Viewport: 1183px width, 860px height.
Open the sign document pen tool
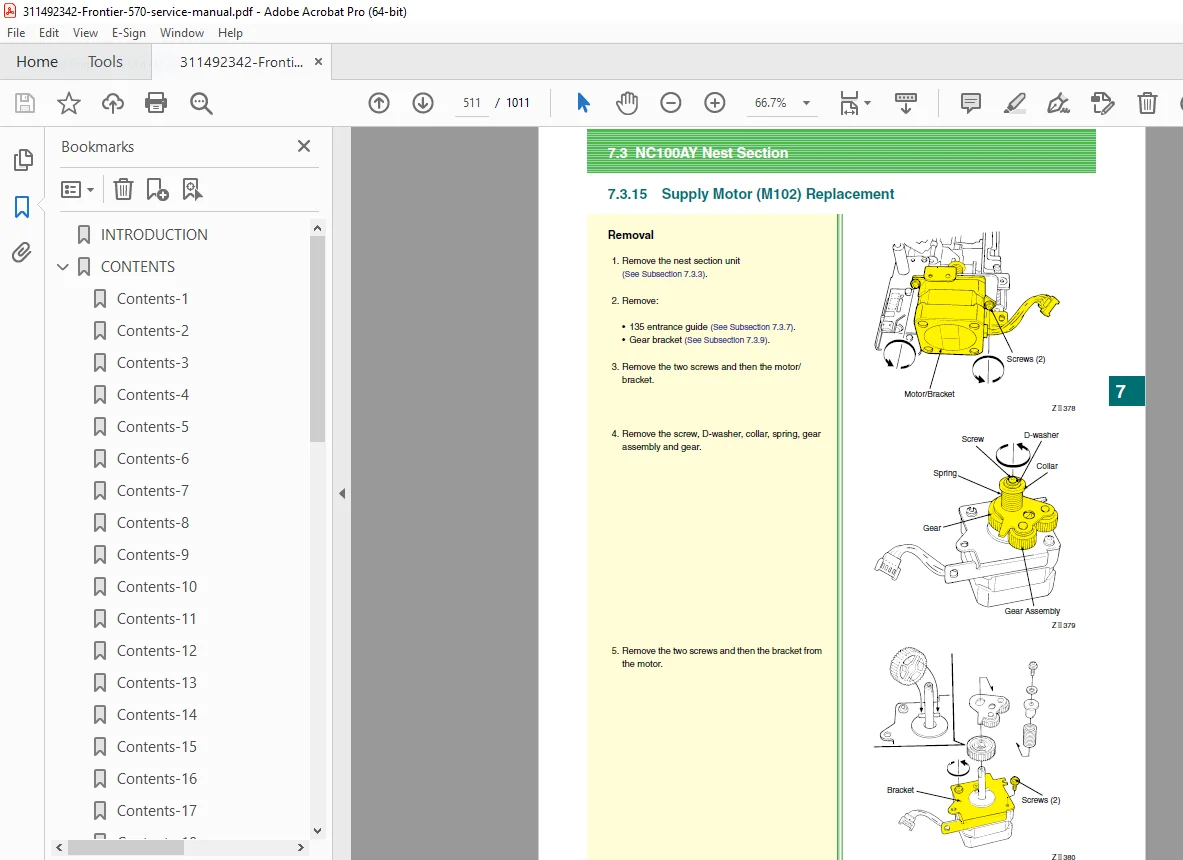click(x=1059, y=103)
